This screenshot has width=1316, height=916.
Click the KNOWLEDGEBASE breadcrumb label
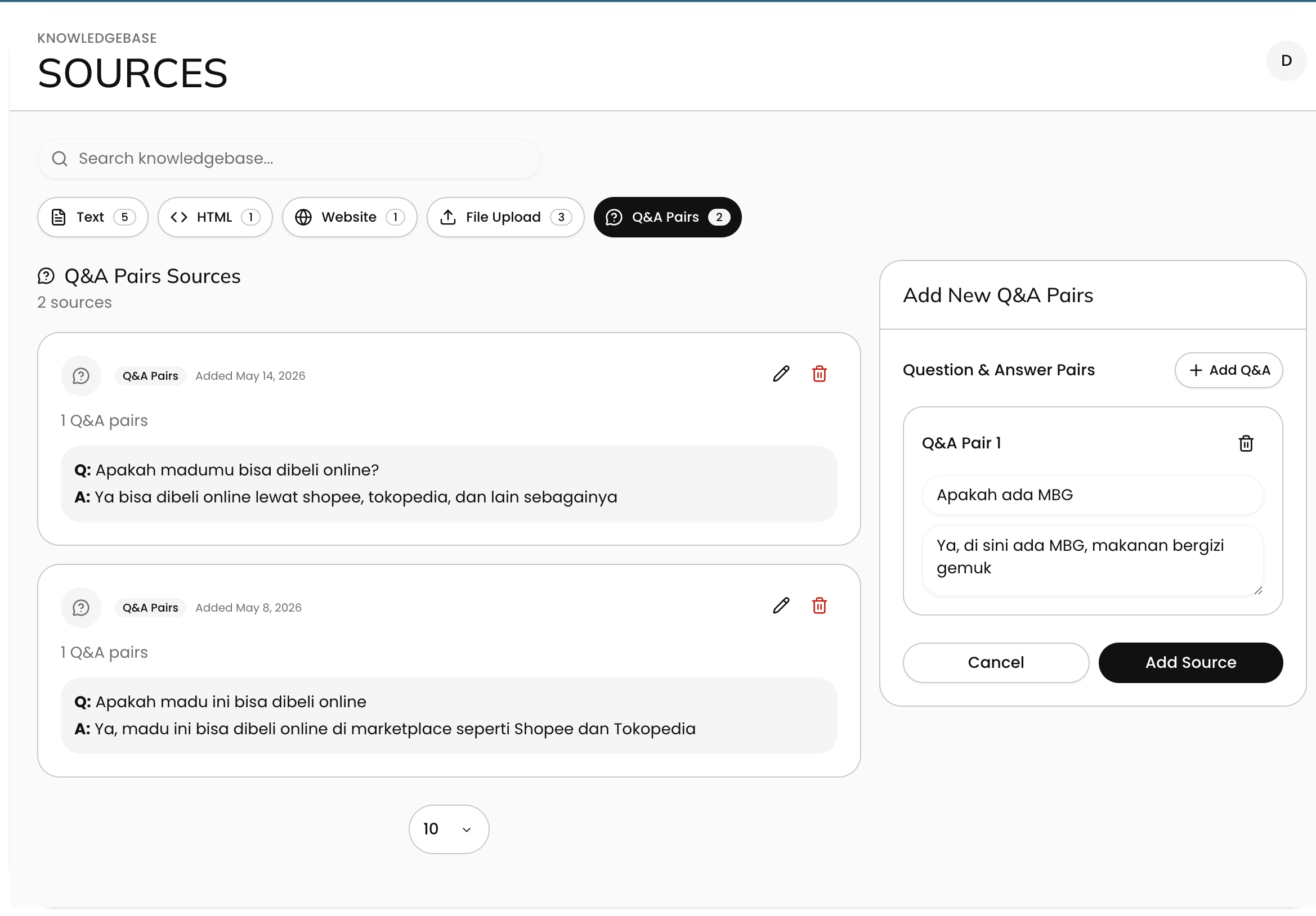coord(97,38)
